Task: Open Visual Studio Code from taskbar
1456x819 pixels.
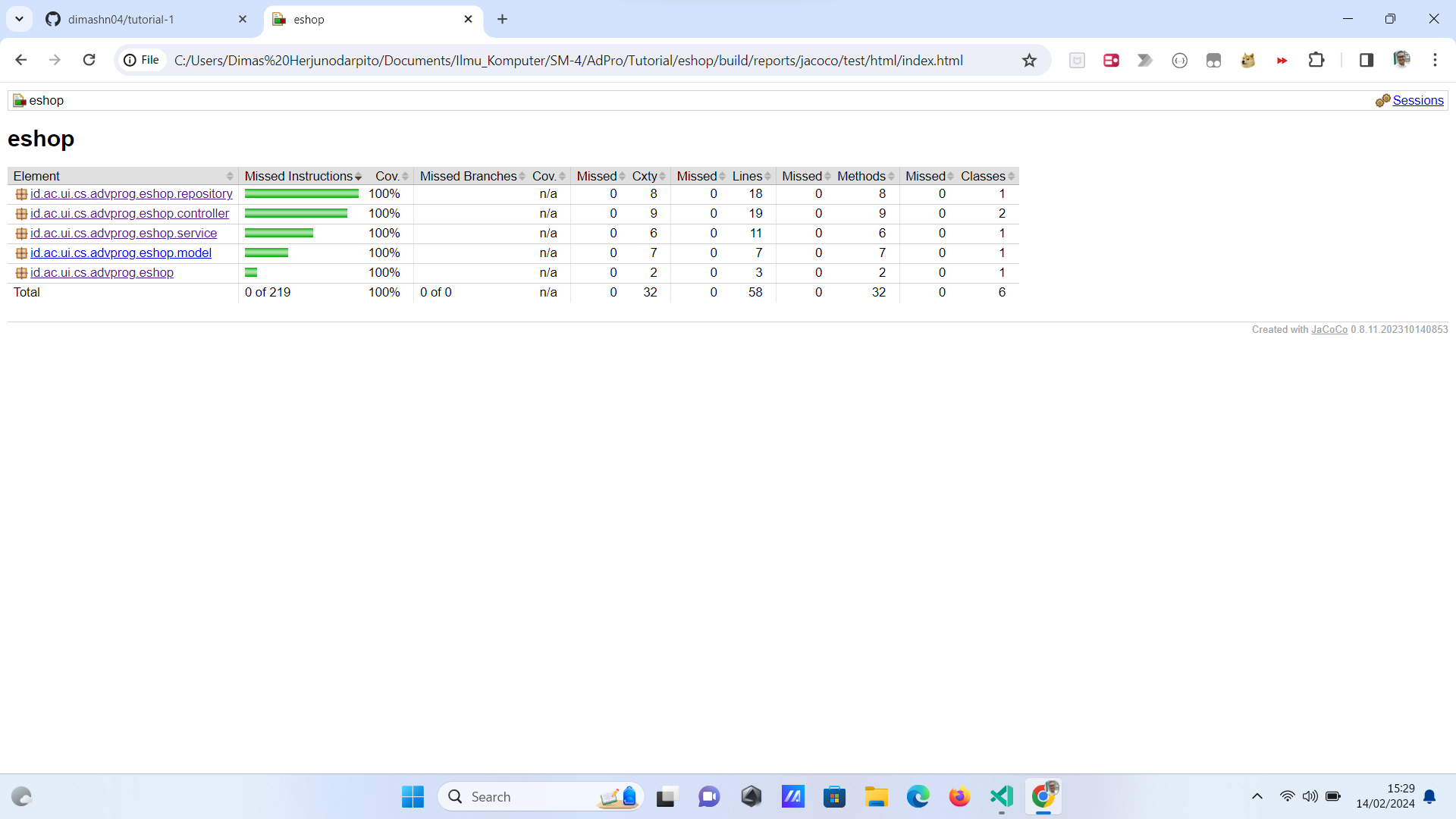Action: tap(1001, 797)
